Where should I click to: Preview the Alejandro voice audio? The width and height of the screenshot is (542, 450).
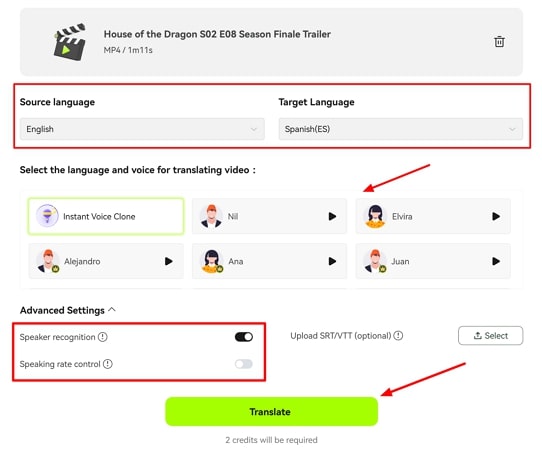point(169,261)
